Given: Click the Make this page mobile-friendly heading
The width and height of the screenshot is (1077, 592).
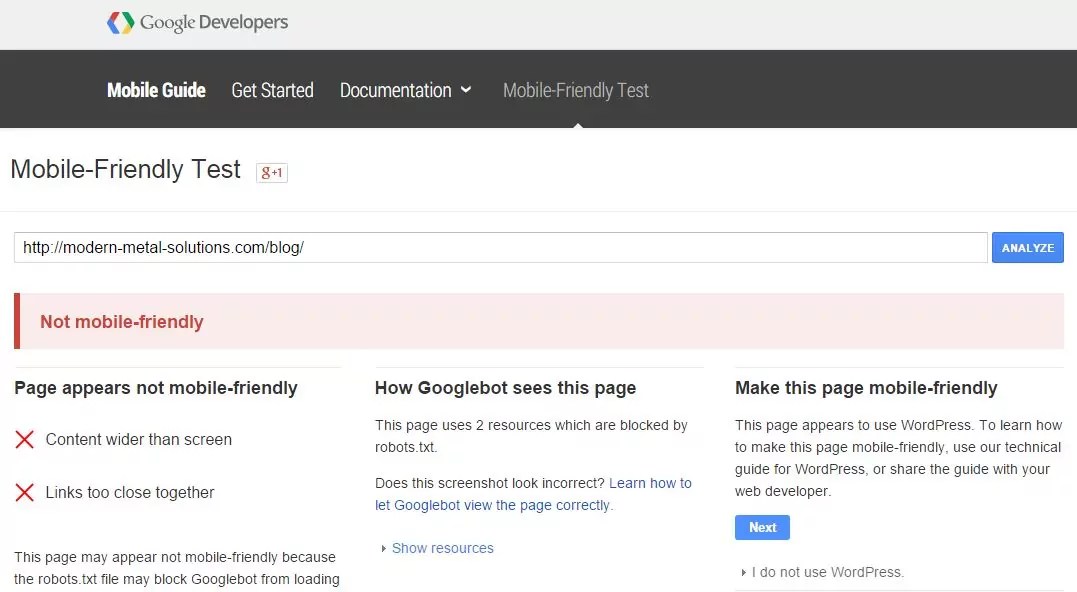Looking at the screenshot, I should tap(866, 388).
